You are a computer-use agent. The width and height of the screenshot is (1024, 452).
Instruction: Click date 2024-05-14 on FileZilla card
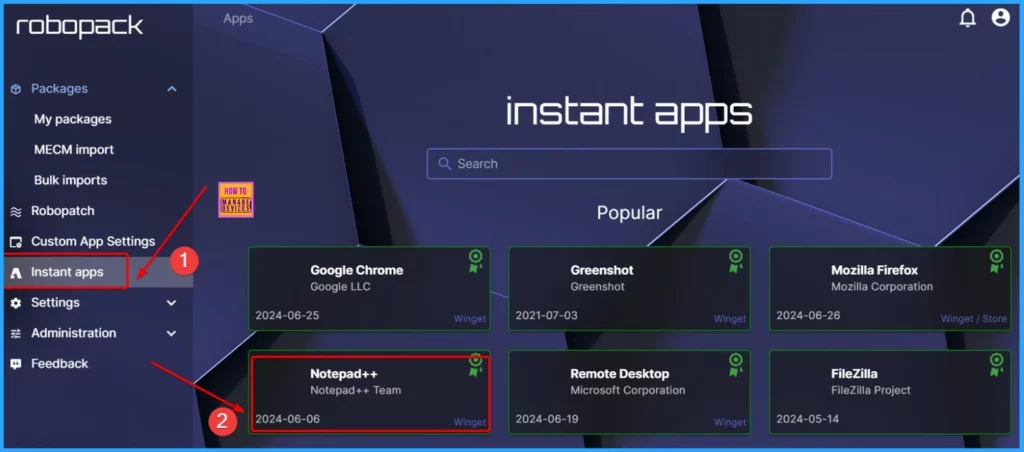pos(807,419)
